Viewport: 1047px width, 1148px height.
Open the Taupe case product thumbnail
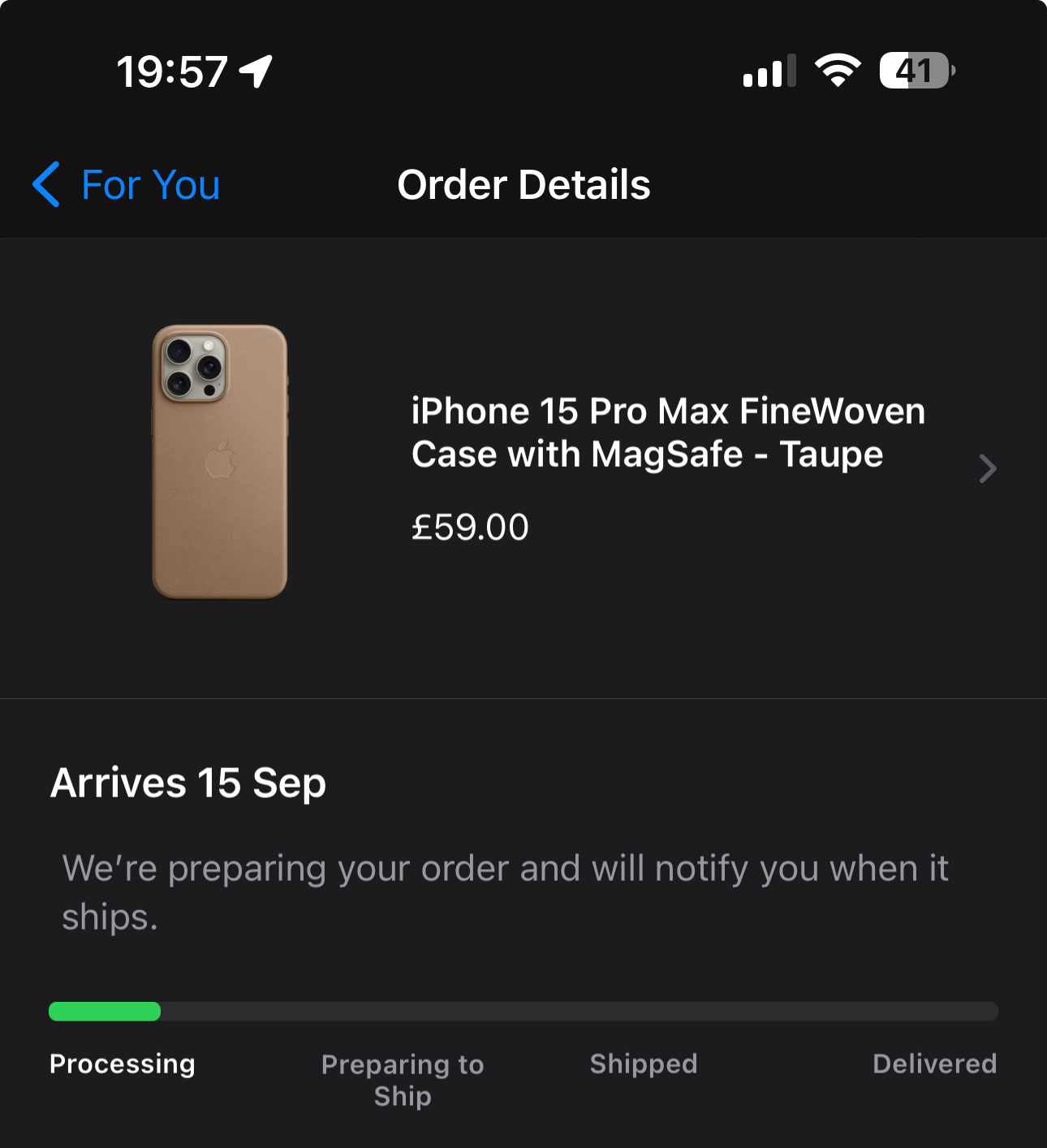[x=220, y=461]
